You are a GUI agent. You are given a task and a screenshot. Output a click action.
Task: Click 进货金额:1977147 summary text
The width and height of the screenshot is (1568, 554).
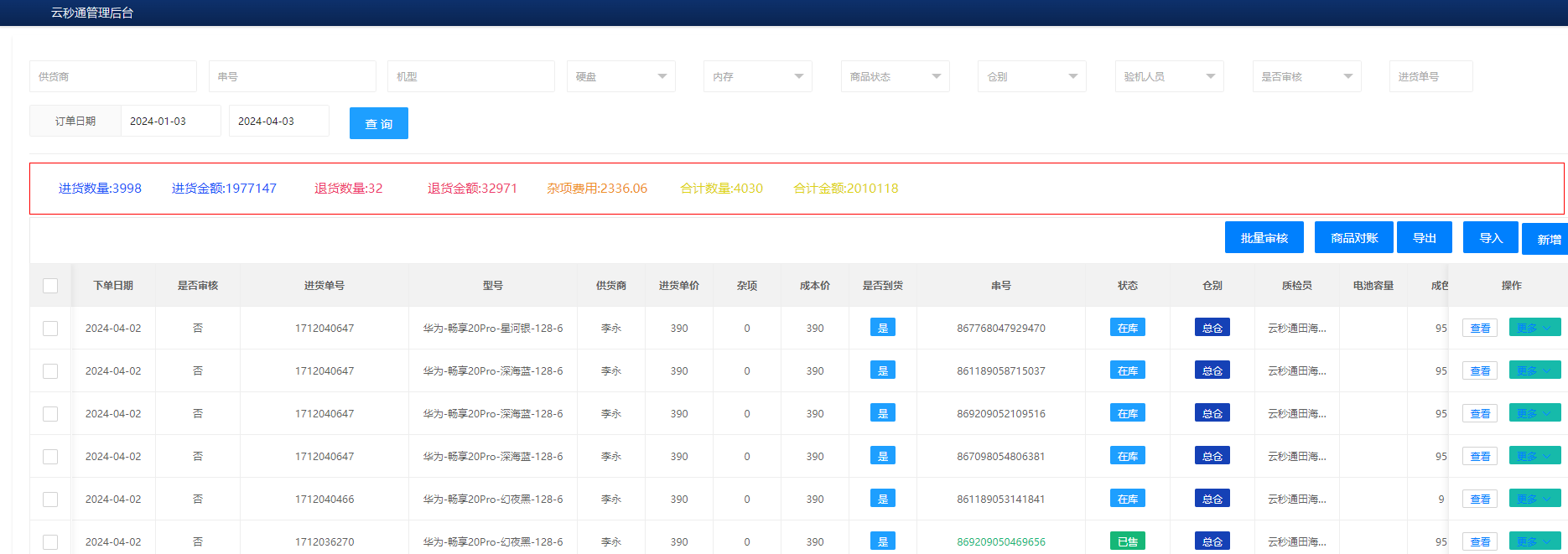[x=224, y=189]
